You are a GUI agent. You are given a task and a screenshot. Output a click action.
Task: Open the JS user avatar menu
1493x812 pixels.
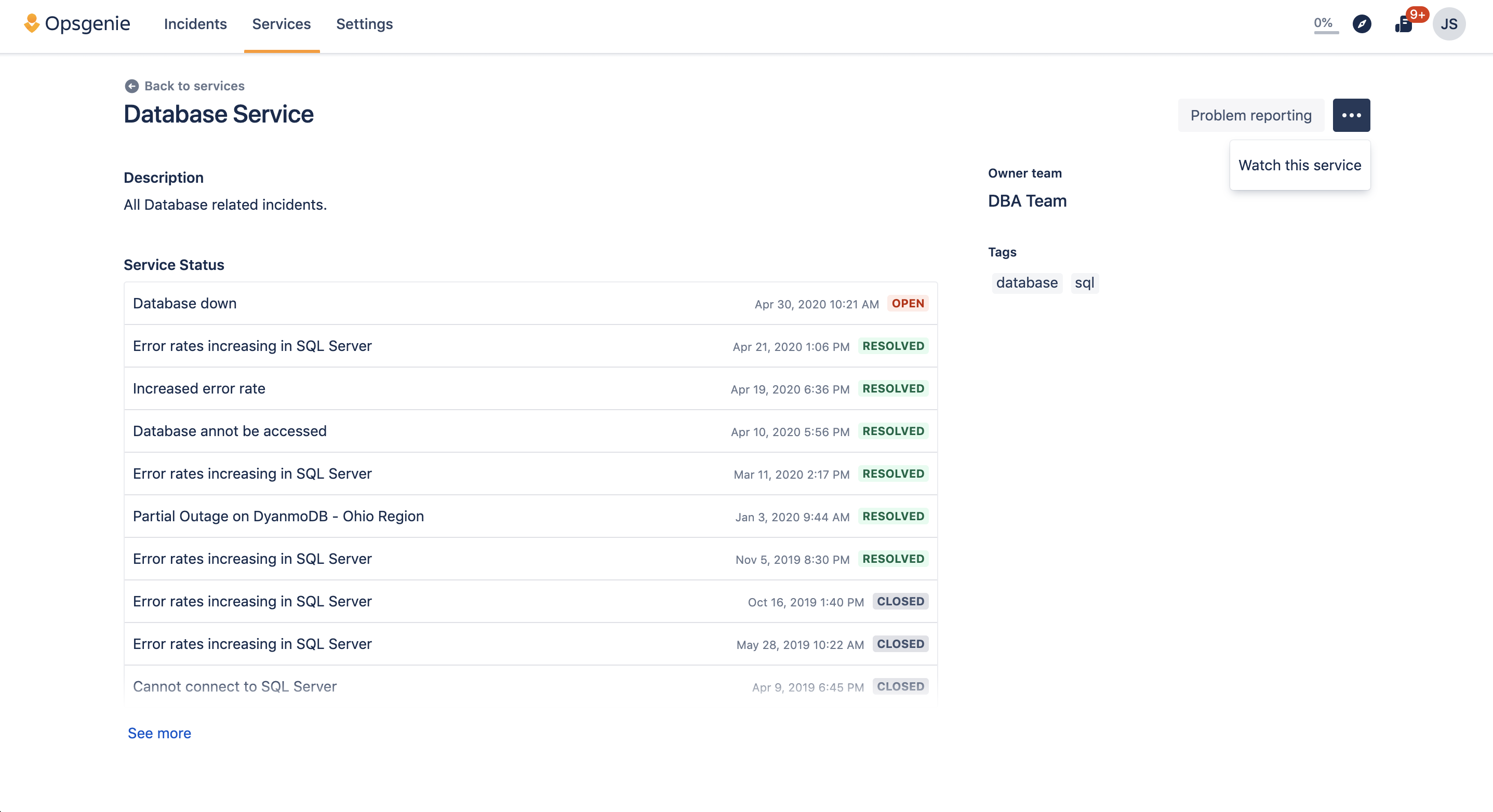pyautogui.click(x=1449, y=24)
